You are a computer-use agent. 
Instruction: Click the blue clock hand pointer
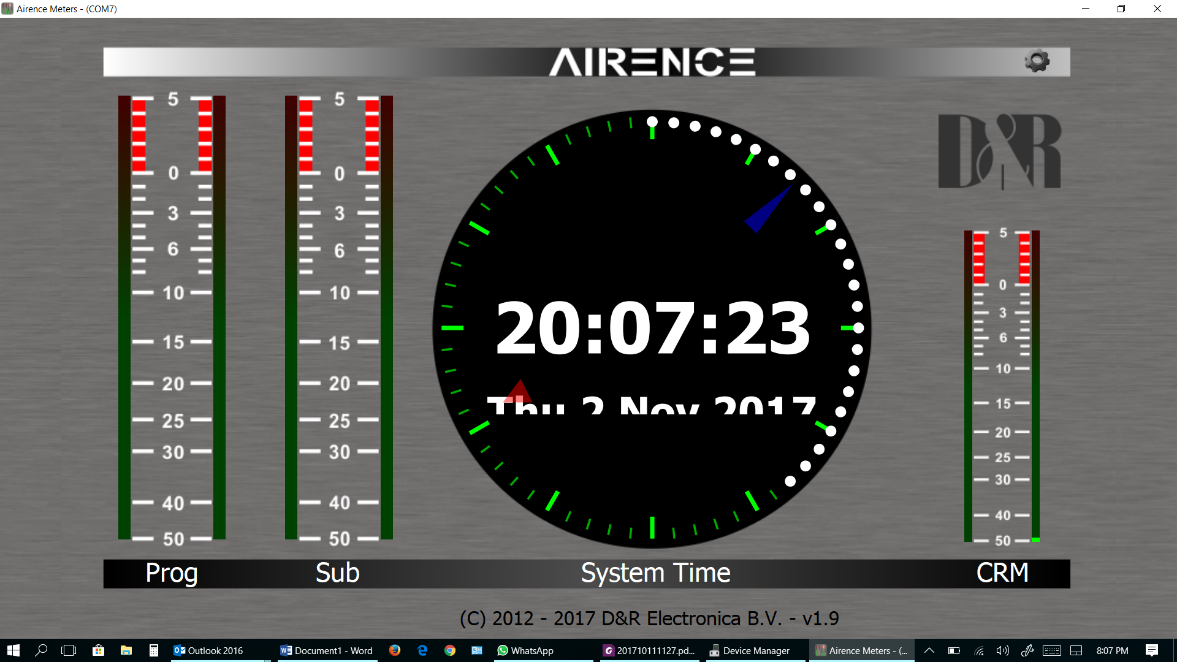pos(768,210)
